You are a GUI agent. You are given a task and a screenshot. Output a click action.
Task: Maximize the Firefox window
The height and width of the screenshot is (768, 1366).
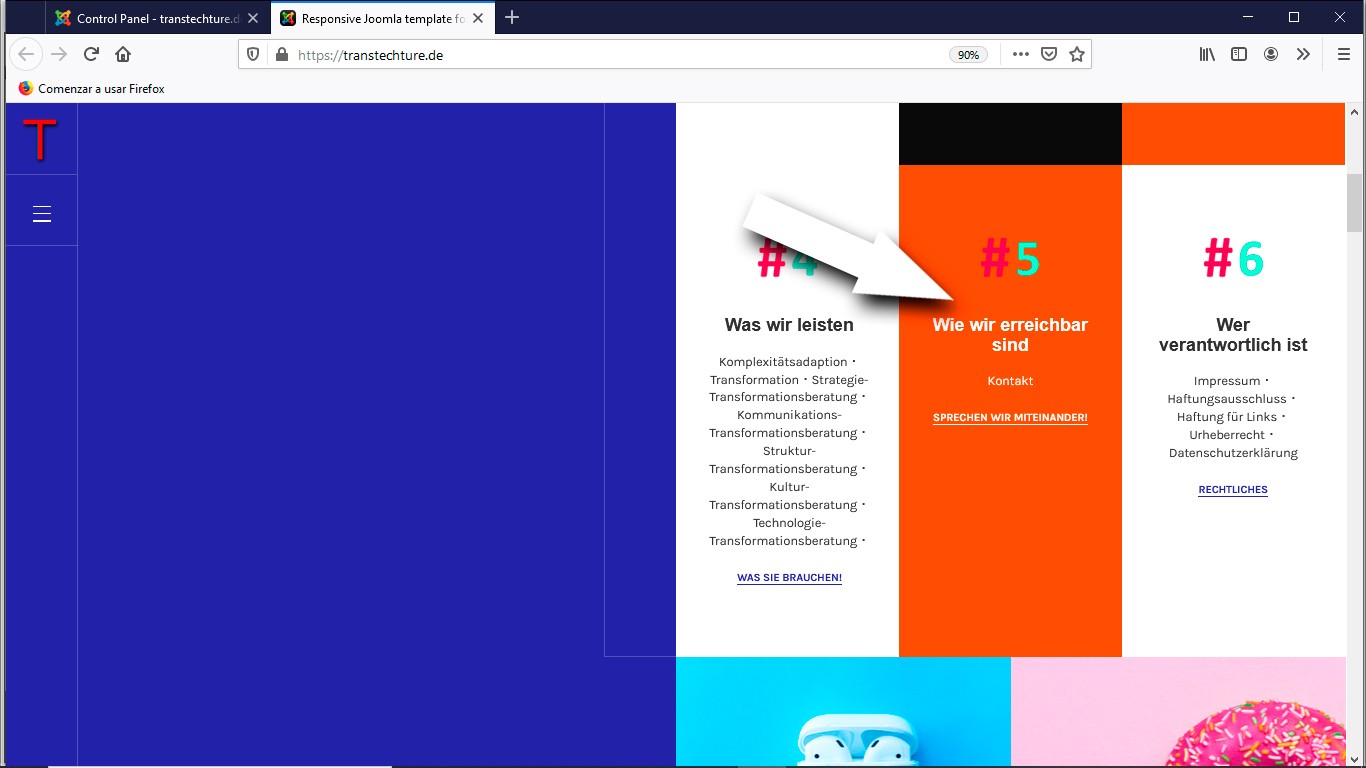pyautogui.click(x=1294, y=17)
